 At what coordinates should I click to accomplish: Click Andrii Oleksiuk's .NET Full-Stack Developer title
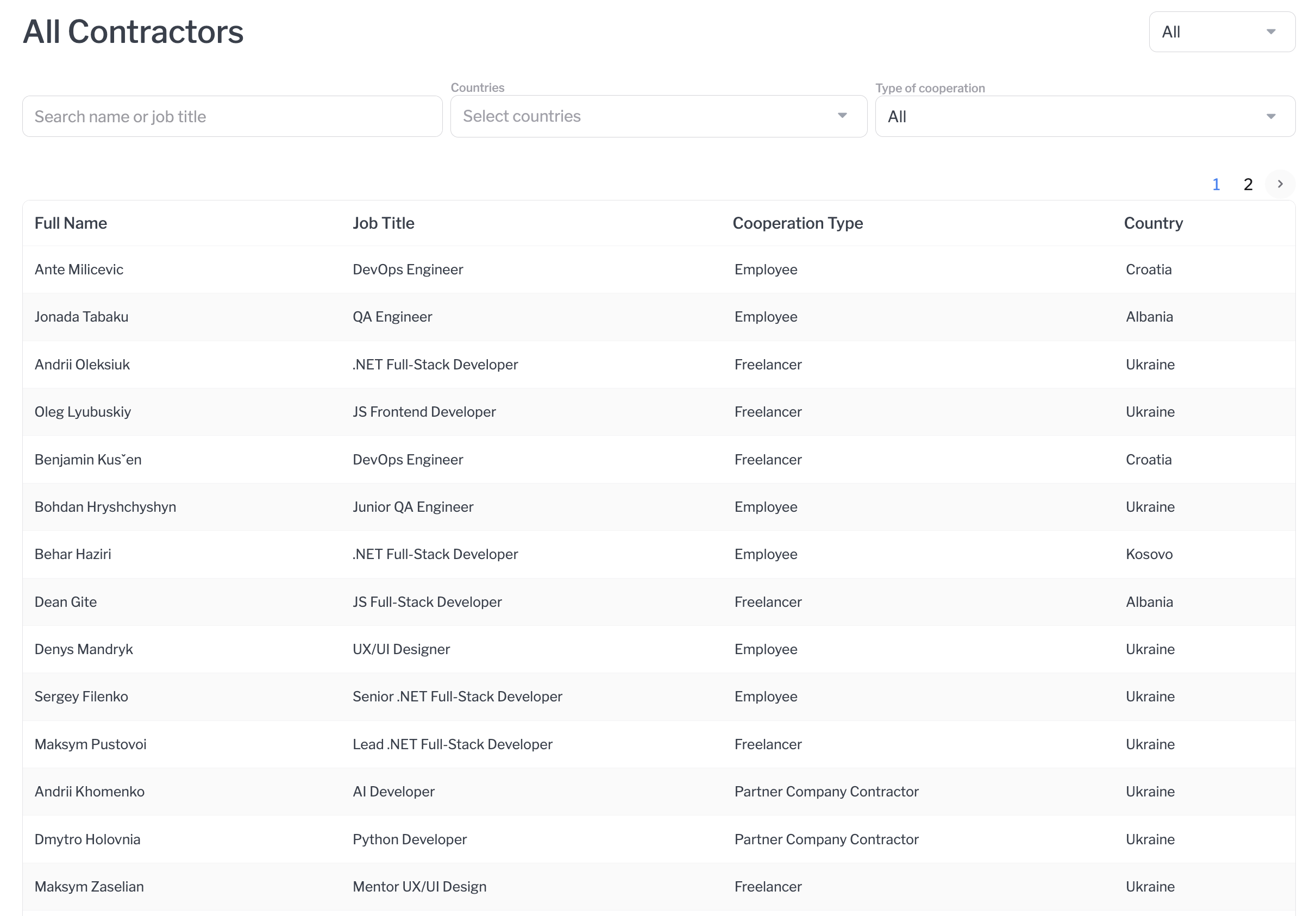pyautogui.click(x=435, y=365)
